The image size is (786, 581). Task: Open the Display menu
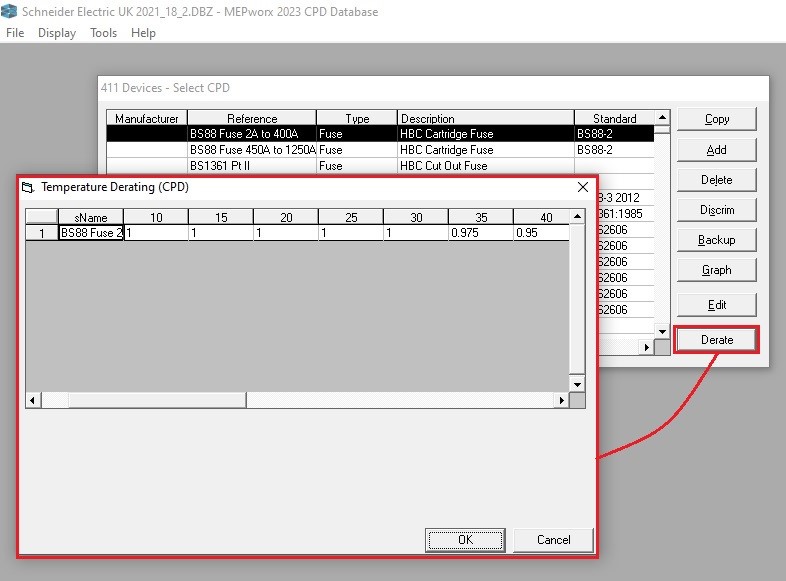click(x=57, y=33)
